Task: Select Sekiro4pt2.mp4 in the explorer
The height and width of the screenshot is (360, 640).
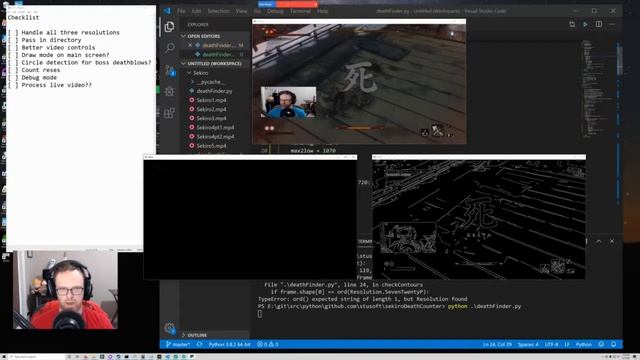Action: point(215,137)
